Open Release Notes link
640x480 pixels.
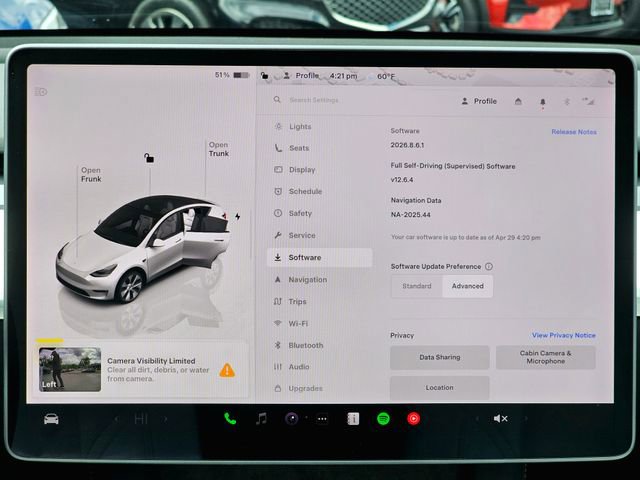(574, 132)
